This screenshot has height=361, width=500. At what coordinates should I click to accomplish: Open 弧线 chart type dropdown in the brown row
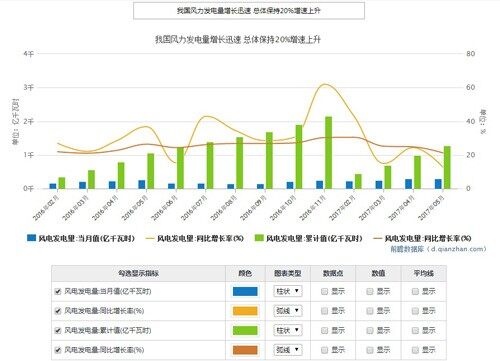click(288, 350)
